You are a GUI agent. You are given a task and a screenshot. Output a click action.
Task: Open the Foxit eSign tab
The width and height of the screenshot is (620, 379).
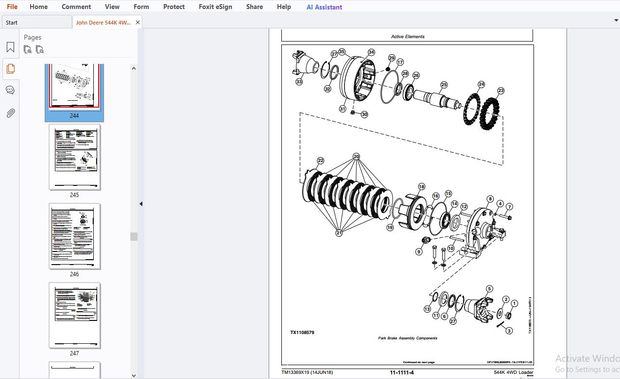(x=215, y=7)
